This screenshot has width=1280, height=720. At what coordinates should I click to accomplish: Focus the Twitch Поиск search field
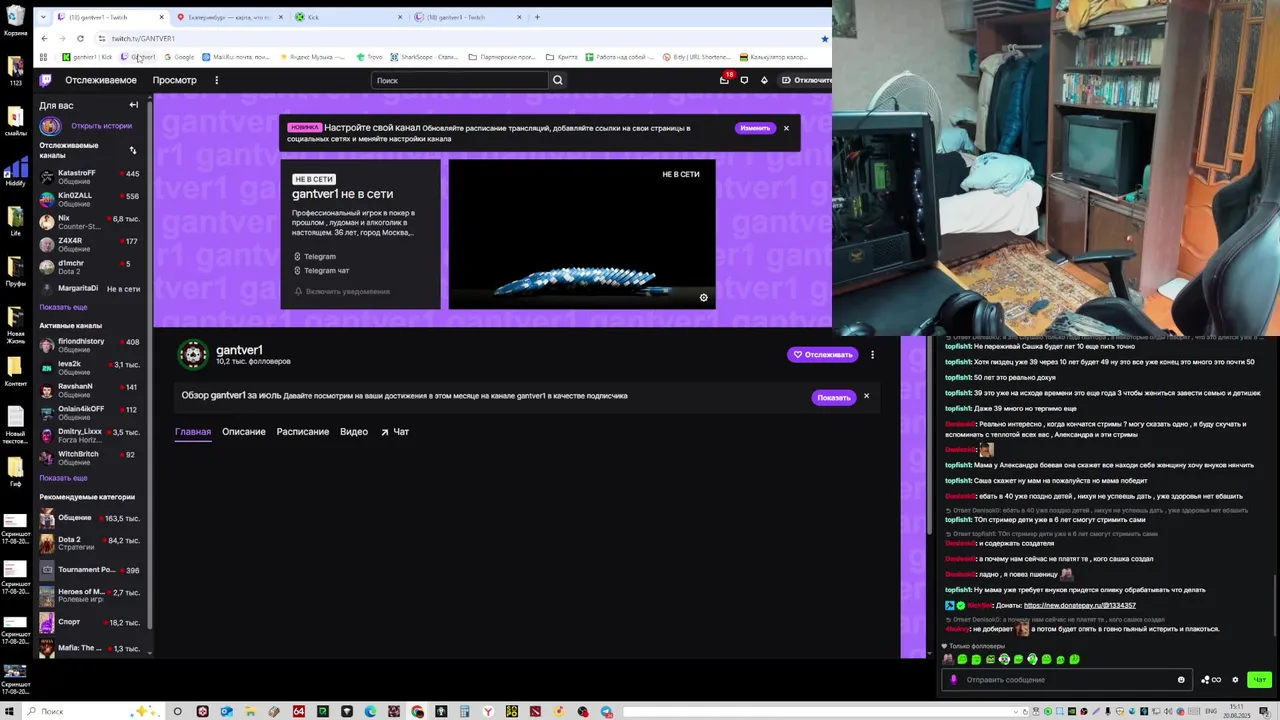point(460,80)
